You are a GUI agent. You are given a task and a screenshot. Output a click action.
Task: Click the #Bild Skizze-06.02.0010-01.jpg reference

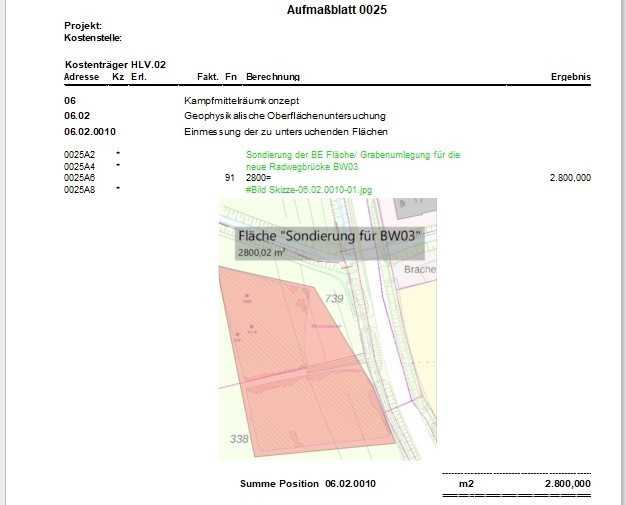[309, 187]
